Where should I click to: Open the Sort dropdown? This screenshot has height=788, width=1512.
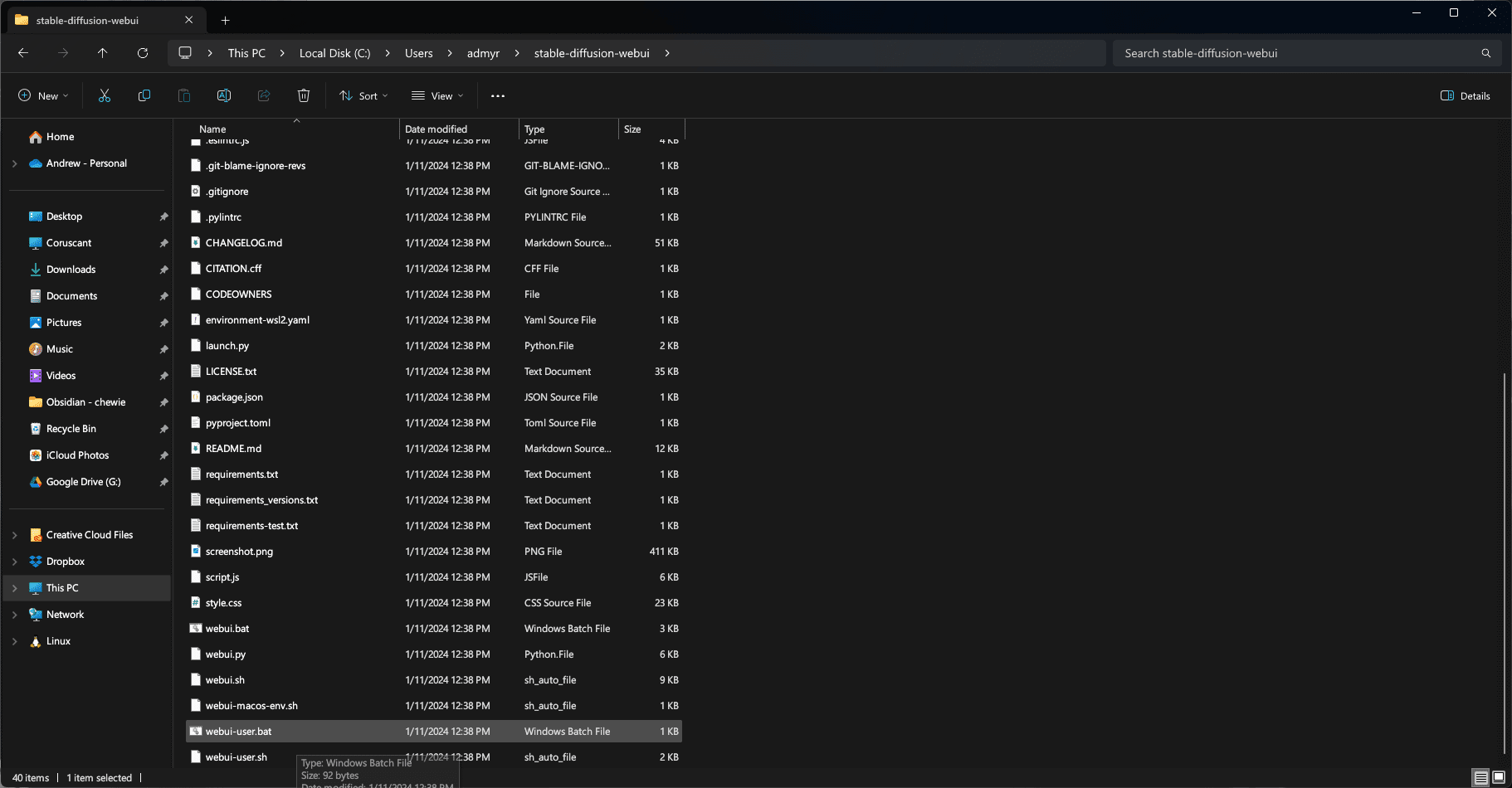pos(363,96)
